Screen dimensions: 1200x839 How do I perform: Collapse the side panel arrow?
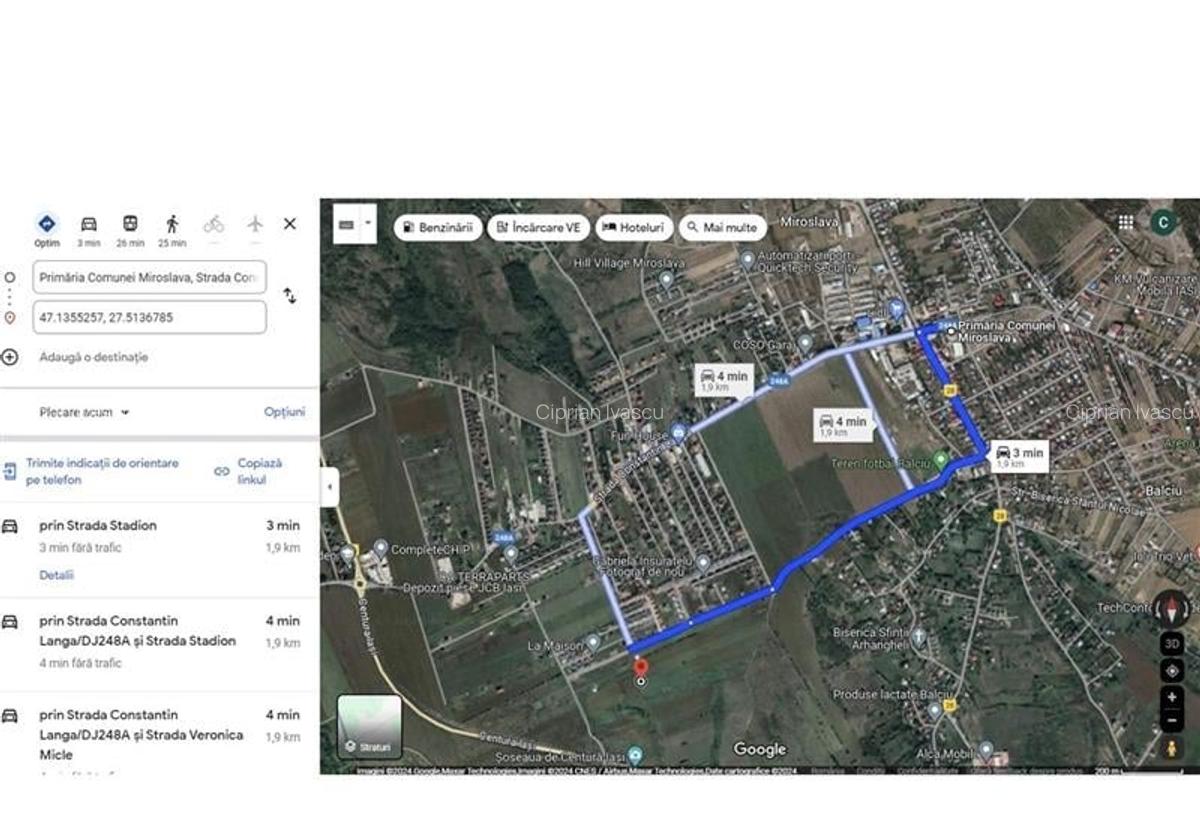tap(330, 487)
